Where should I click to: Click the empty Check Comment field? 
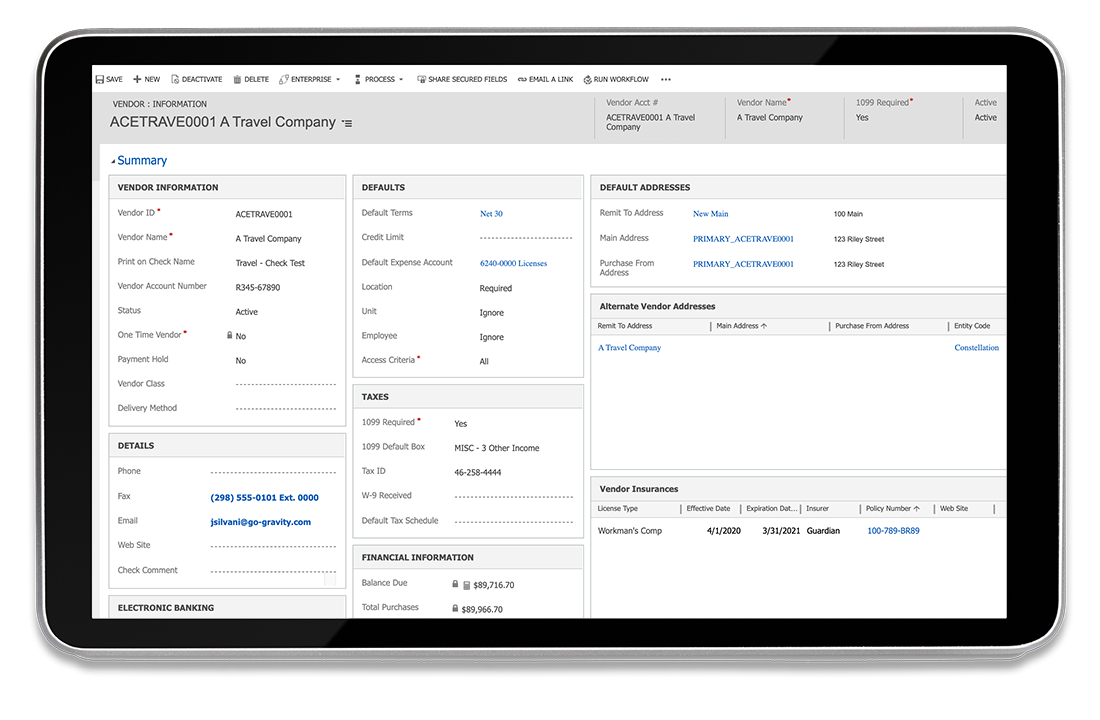[x=273, y=571]
